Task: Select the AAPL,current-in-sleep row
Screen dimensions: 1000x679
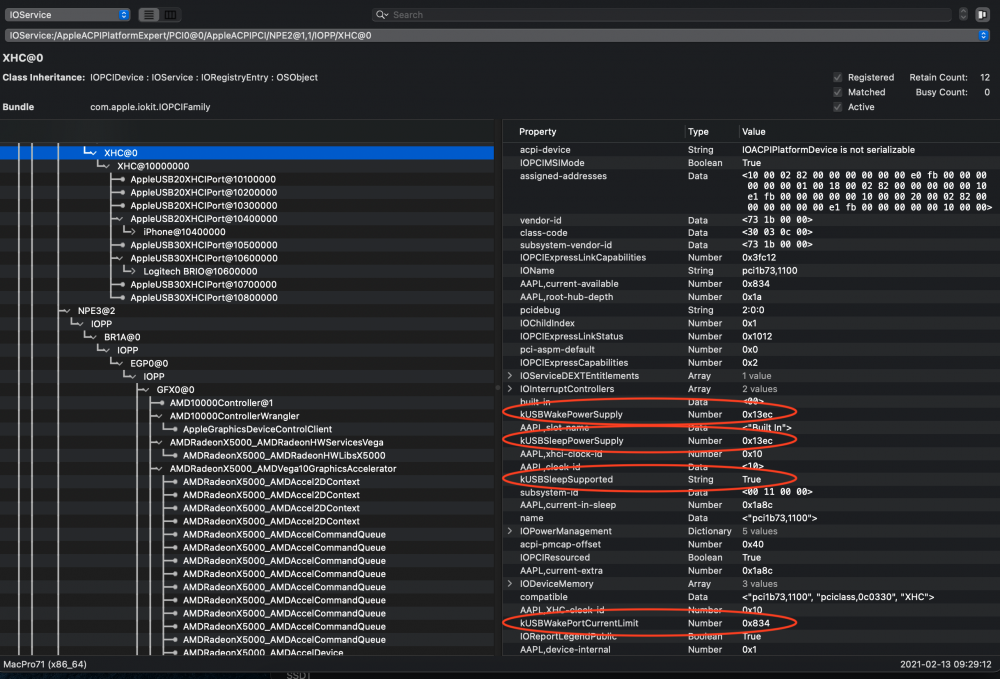Action: pyautogui.click(x=751, y=505)
